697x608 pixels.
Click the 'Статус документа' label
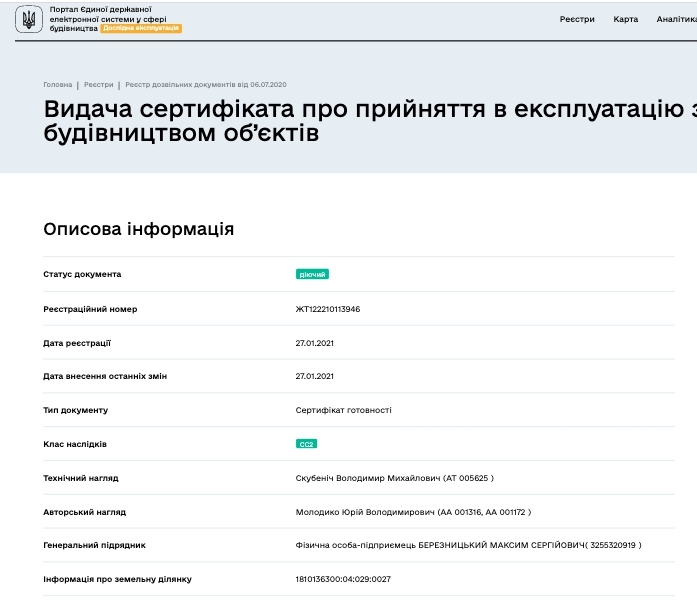[82, 274]
